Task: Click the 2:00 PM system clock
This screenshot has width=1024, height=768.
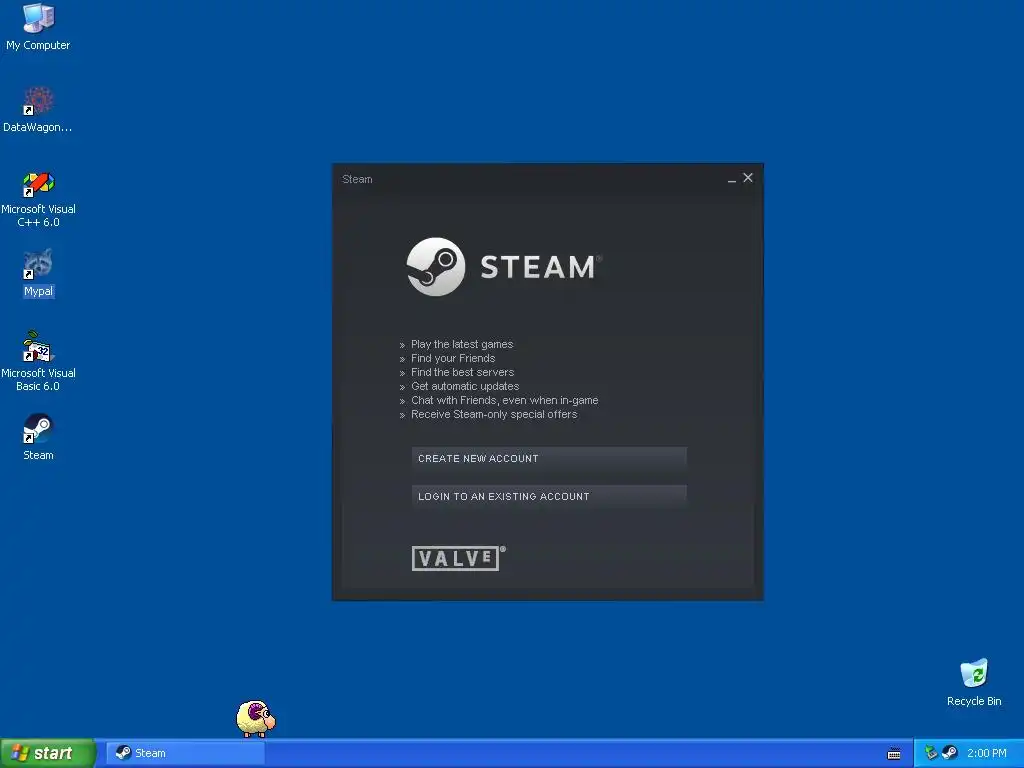Action: (987, 753)
